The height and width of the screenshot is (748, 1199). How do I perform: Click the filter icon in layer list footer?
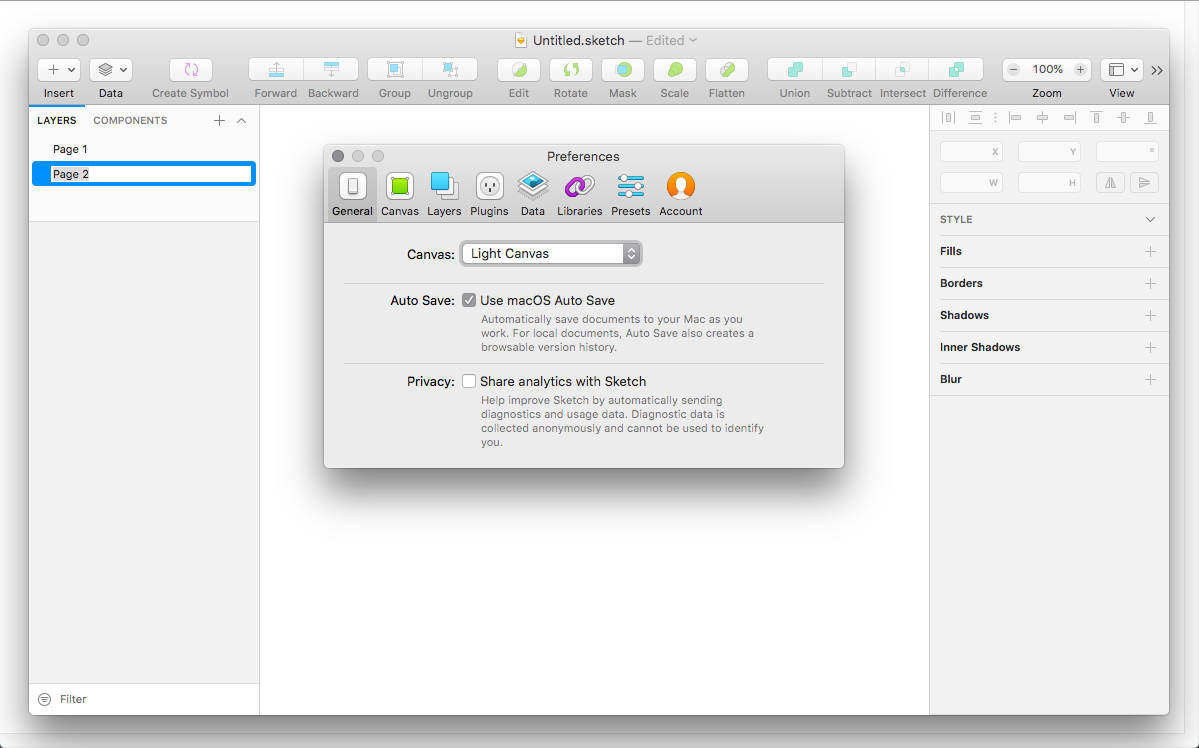[44, 699]
